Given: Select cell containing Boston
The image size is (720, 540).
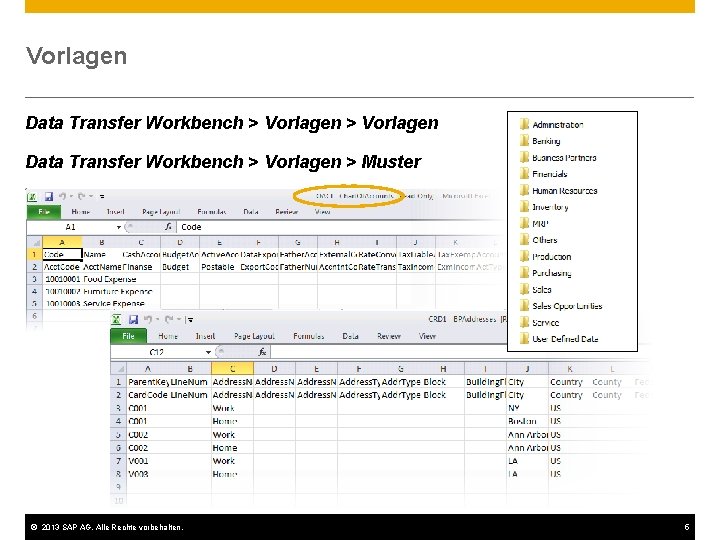Looking at the screenshot, I should [x=527, y=421].
